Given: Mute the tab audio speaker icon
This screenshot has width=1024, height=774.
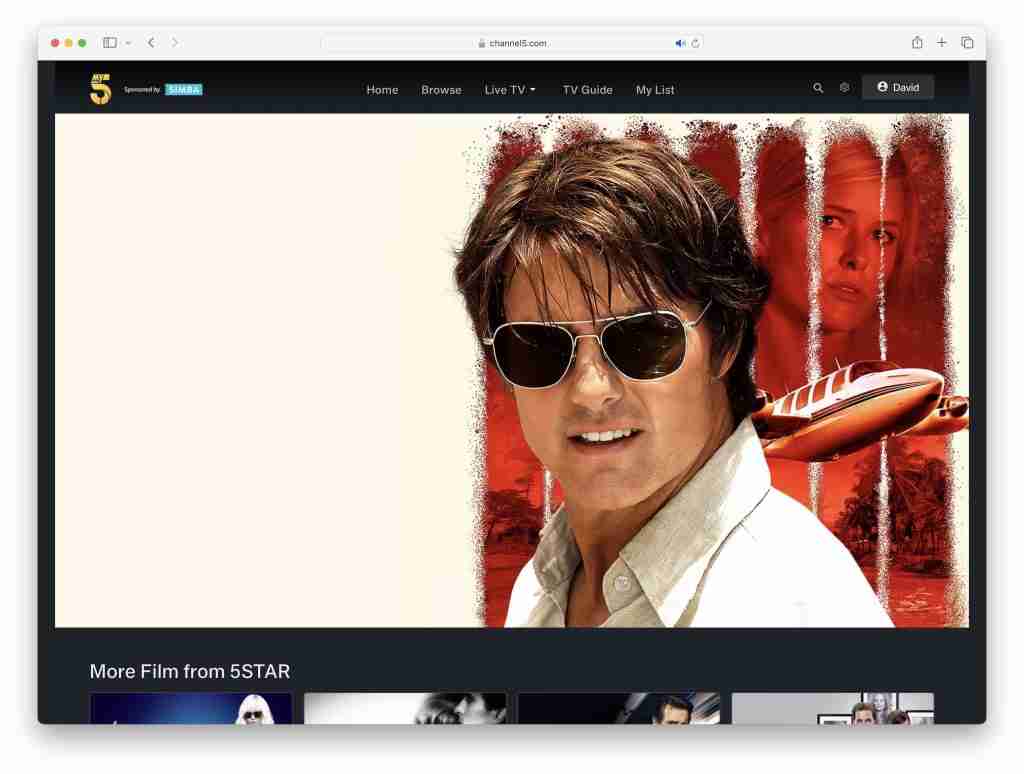Looking at the screenshot, I should click(x=680, y=43).
